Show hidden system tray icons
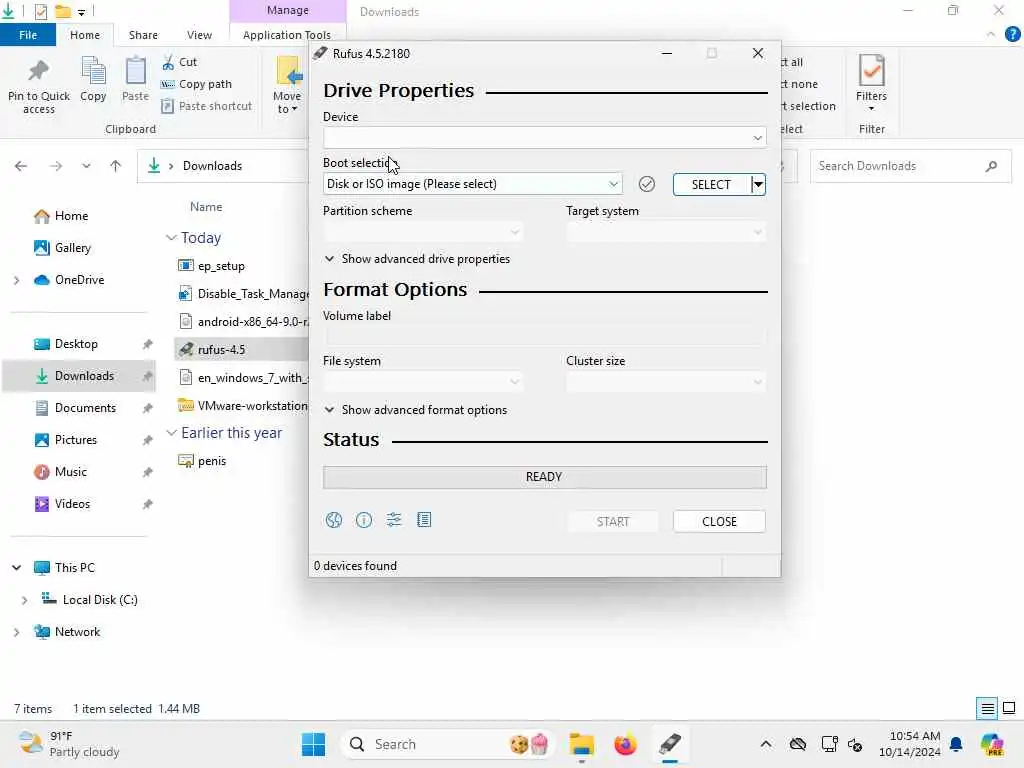Image resolution: width=1024 pixels, height=768 pixels. [x=766, y=744]
